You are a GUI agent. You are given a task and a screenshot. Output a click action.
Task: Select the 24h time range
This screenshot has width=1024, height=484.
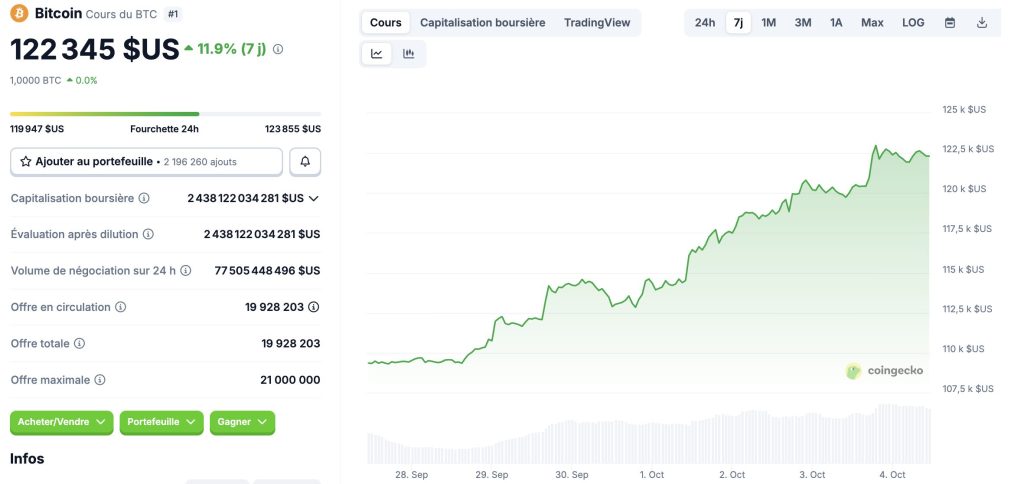click(705, 23)
